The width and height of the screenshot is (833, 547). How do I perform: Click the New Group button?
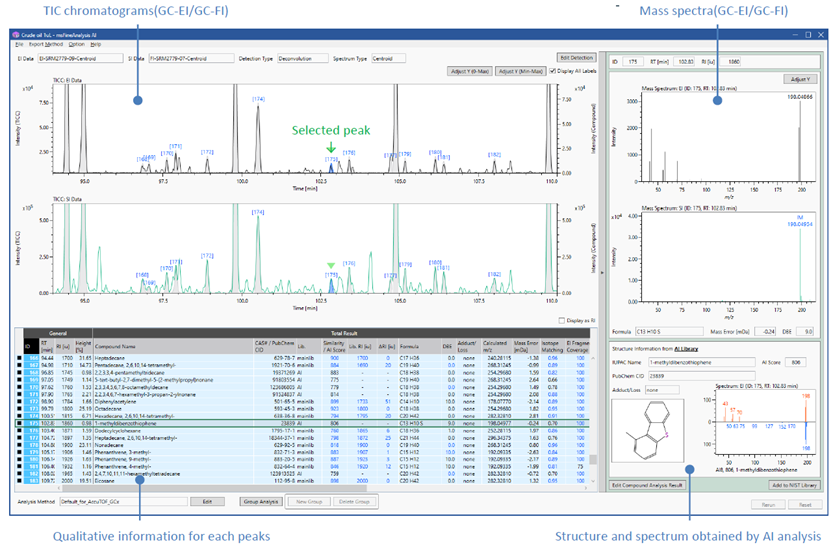tap(309, 501)
